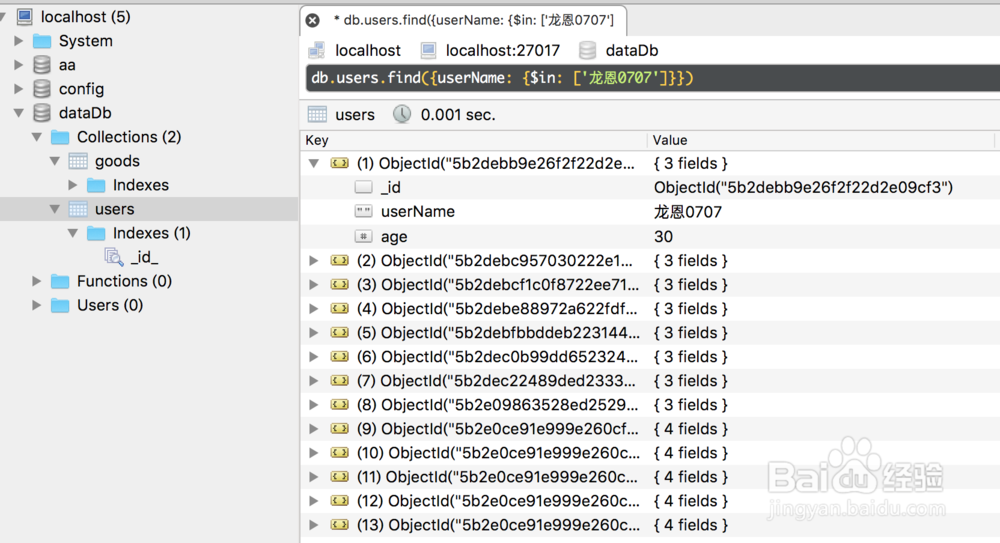Expand record (2) in results
Viewport: 1000px width, 543px height.
pyautogui.click(x=314, y=260)
